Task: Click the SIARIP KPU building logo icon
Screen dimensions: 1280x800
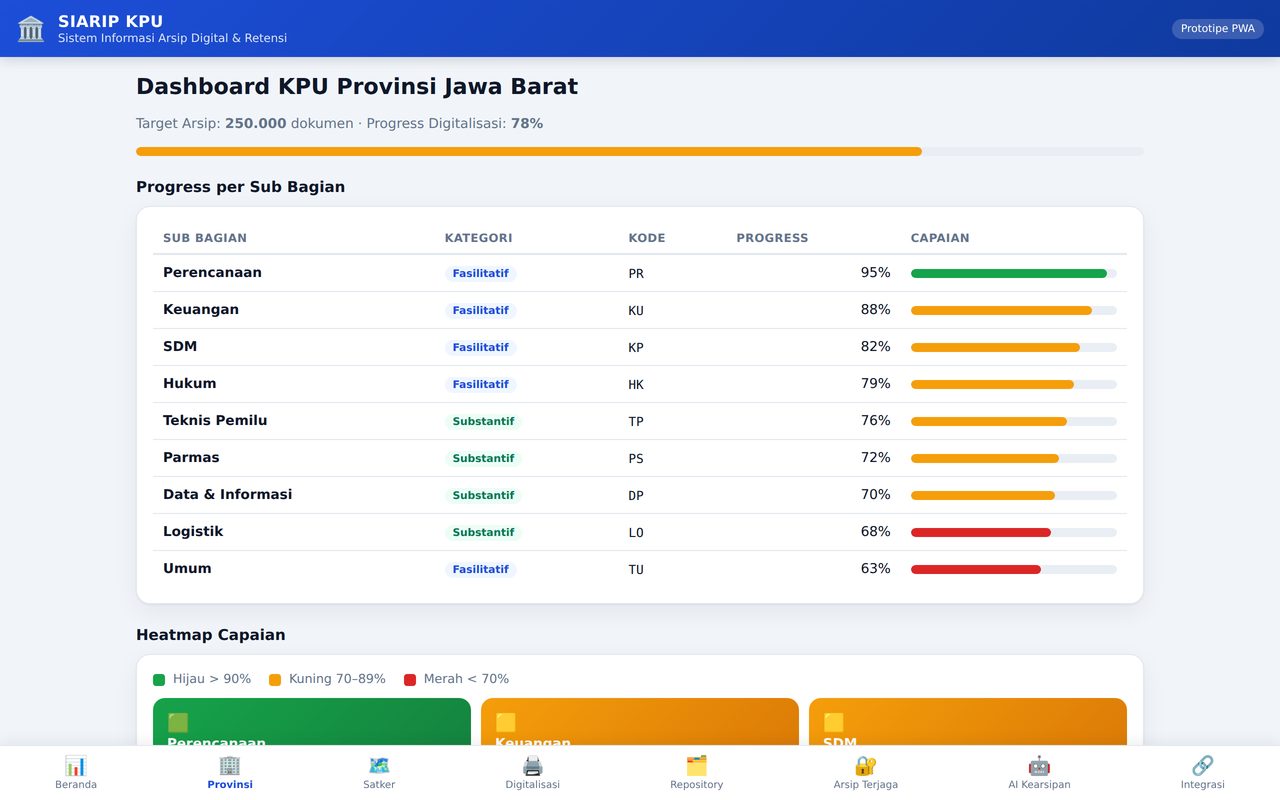Action: click(x=31, y=29)
